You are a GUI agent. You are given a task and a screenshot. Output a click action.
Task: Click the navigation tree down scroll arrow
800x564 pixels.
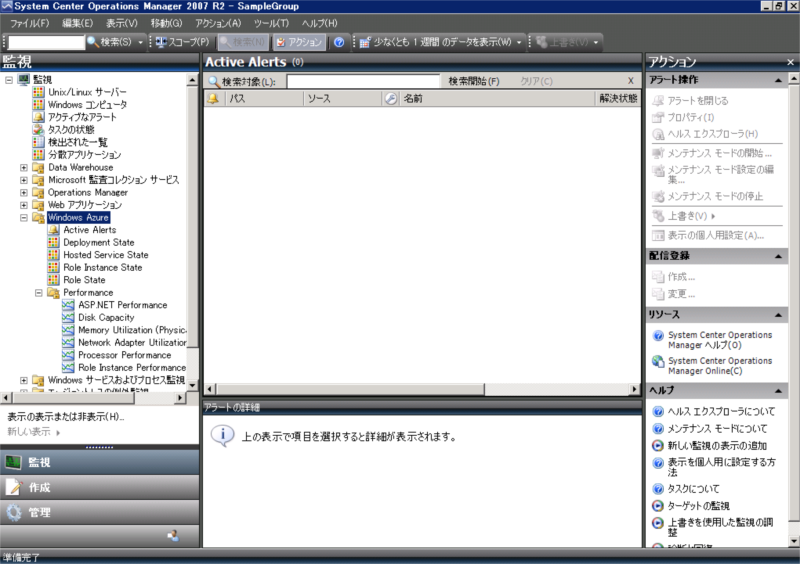192,385
